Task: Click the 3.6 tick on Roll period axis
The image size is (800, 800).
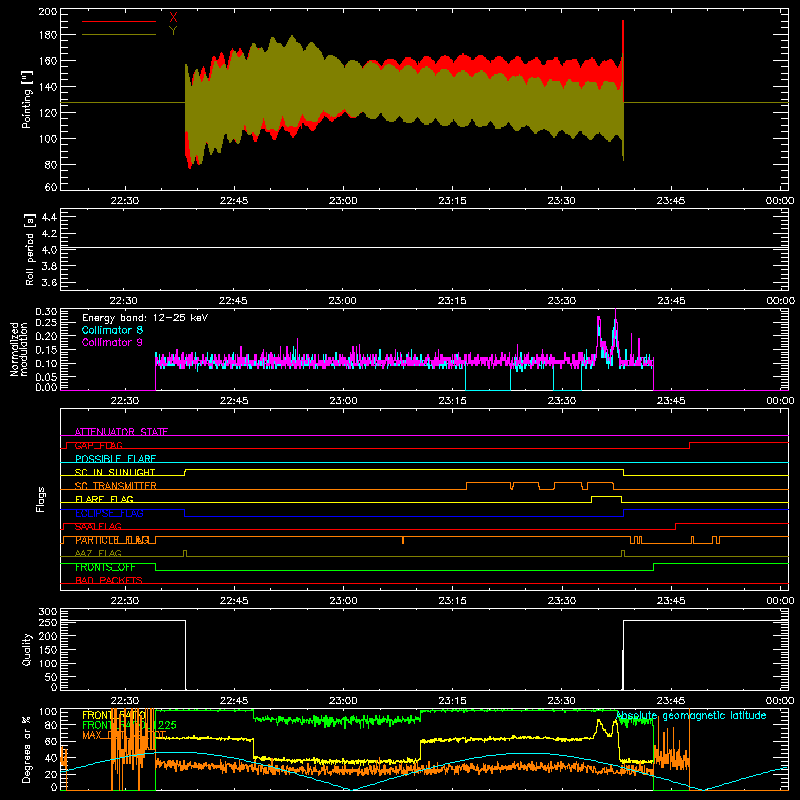Action: [48, 283]
